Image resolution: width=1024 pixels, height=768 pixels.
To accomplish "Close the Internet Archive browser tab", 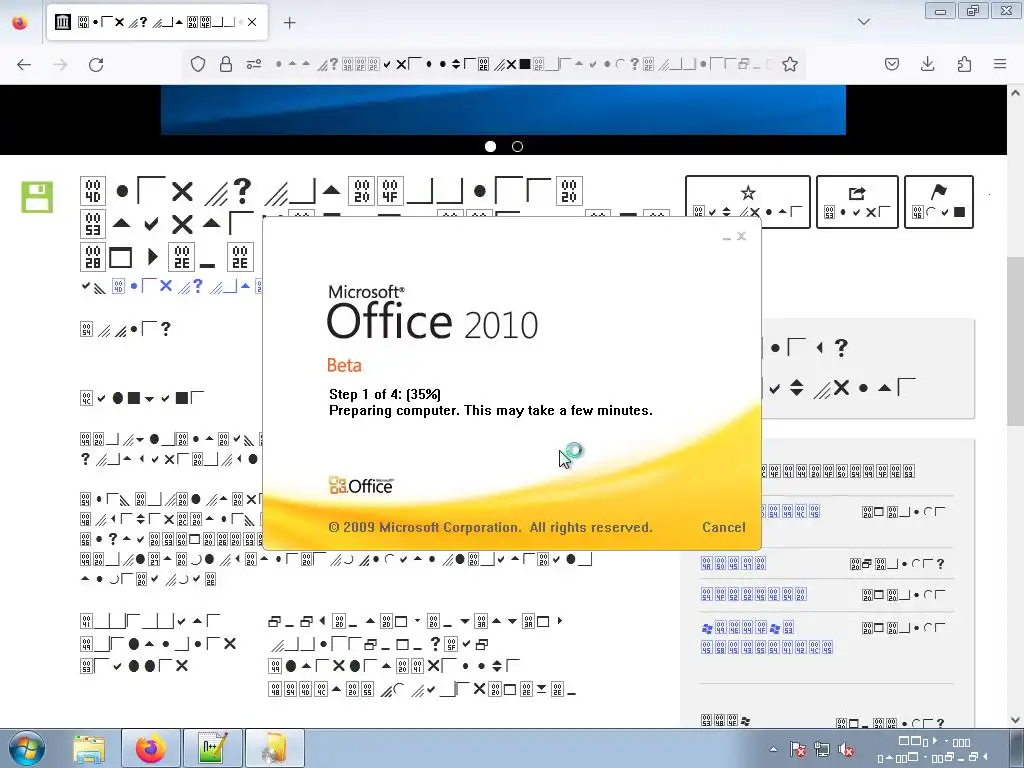I will click(x=252, y=22).
